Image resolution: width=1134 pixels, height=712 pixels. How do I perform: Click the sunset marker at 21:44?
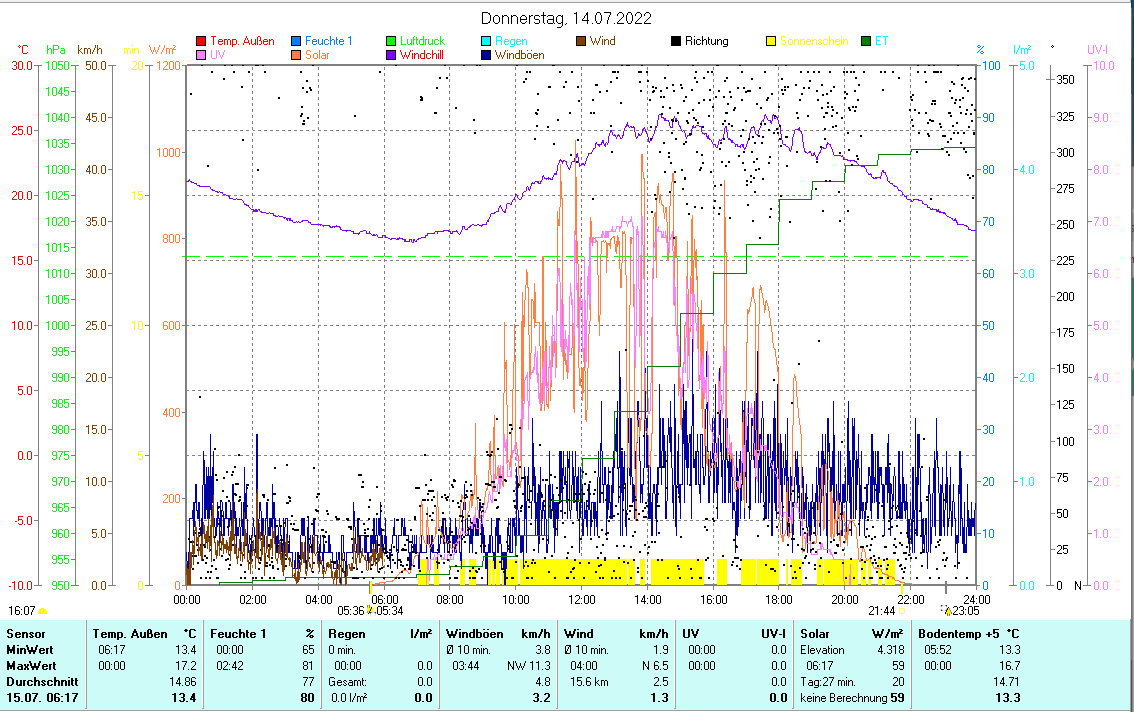click(883, 610)
